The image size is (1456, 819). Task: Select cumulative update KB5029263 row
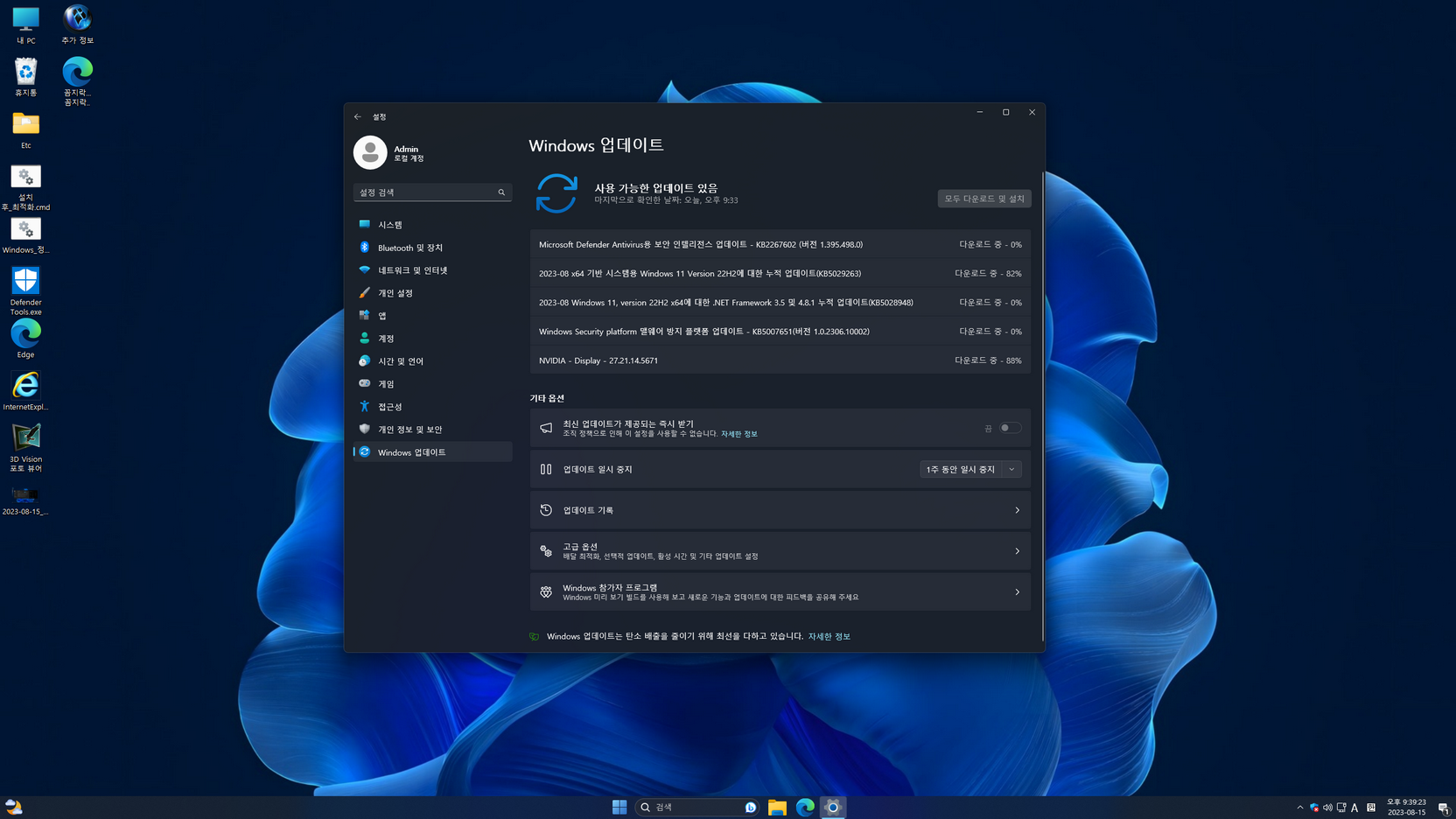(x=780, y=273)
